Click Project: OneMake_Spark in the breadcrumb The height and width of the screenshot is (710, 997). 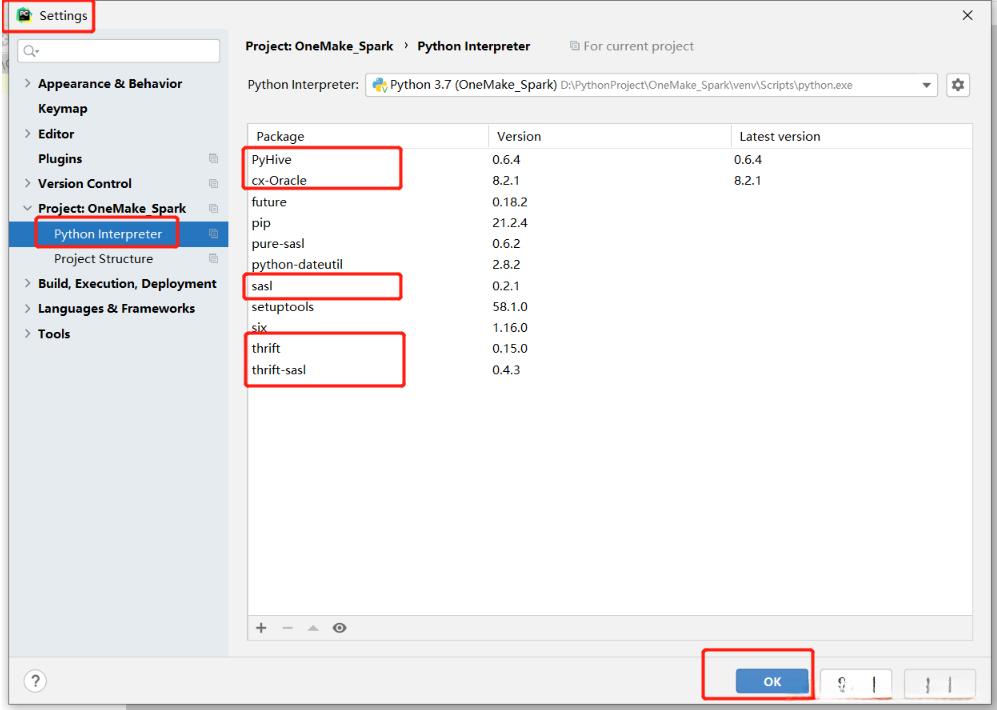click(x=319, y=46)
